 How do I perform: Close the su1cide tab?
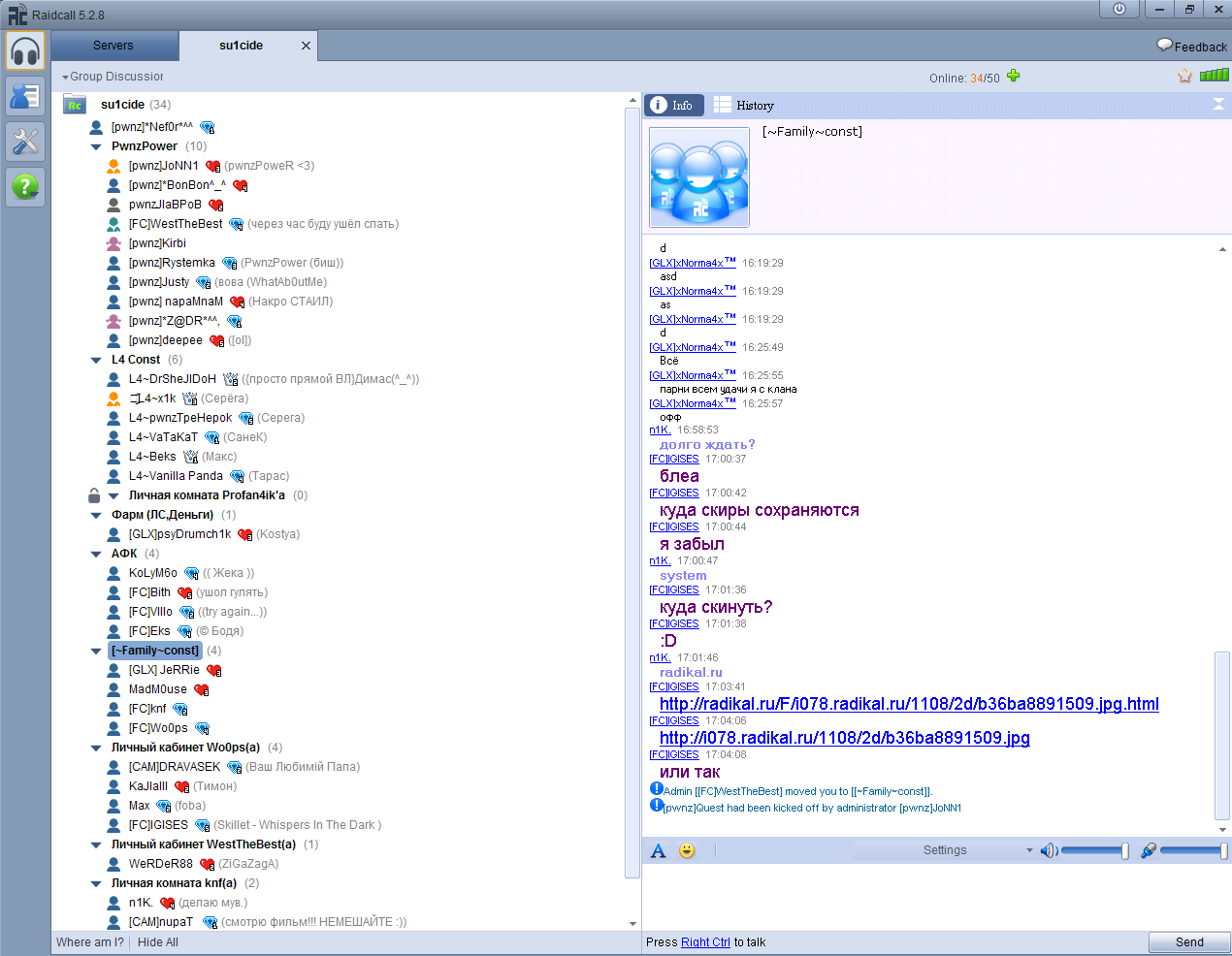coord(306,46)
